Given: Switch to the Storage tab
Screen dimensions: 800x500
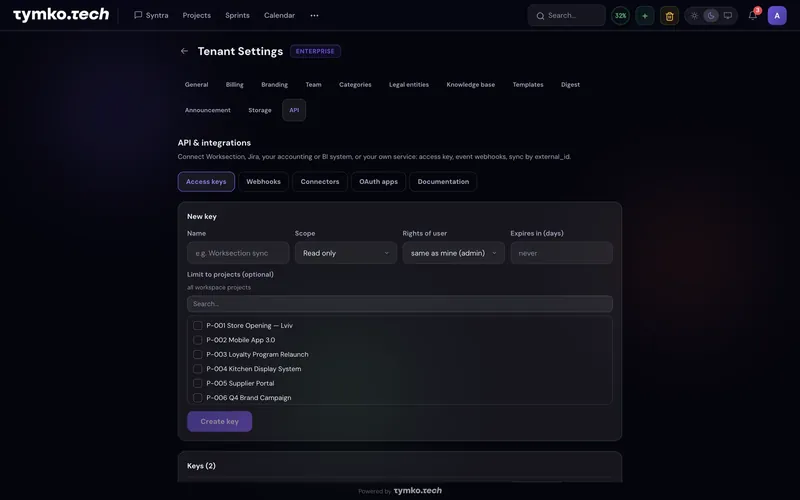Looking at the screenshot, I should (260, 110).
